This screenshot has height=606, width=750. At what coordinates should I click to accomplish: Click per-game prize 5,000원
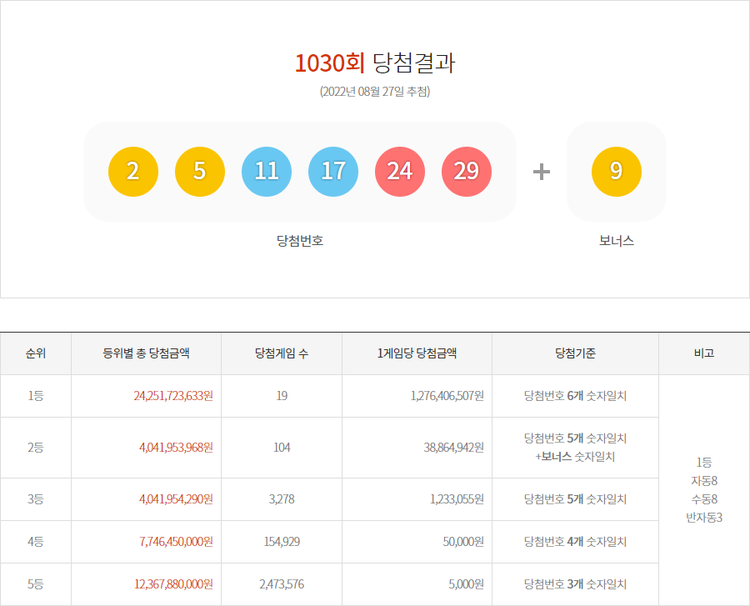[x=466, y=584]
